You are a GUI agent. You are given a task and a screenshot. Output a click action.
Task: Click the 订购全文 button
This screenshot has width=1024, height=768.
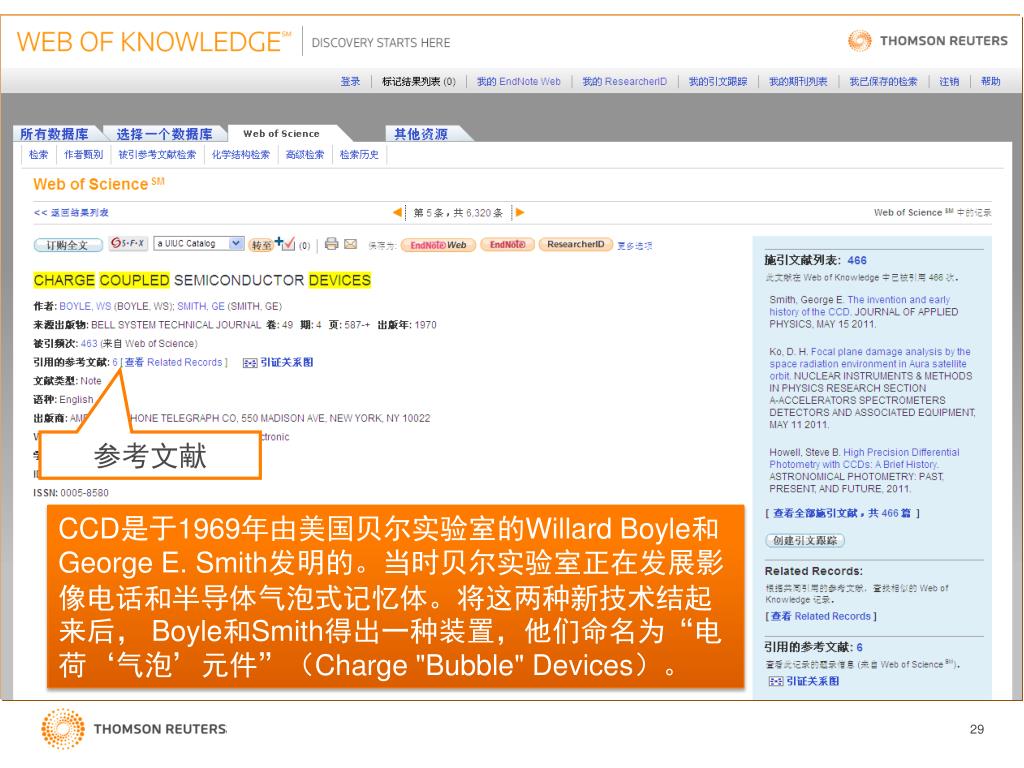68,245
